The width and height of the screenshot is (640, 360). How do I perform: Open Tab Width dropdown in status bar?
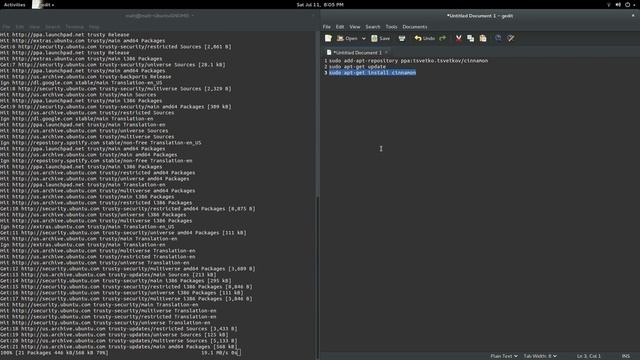540,356
